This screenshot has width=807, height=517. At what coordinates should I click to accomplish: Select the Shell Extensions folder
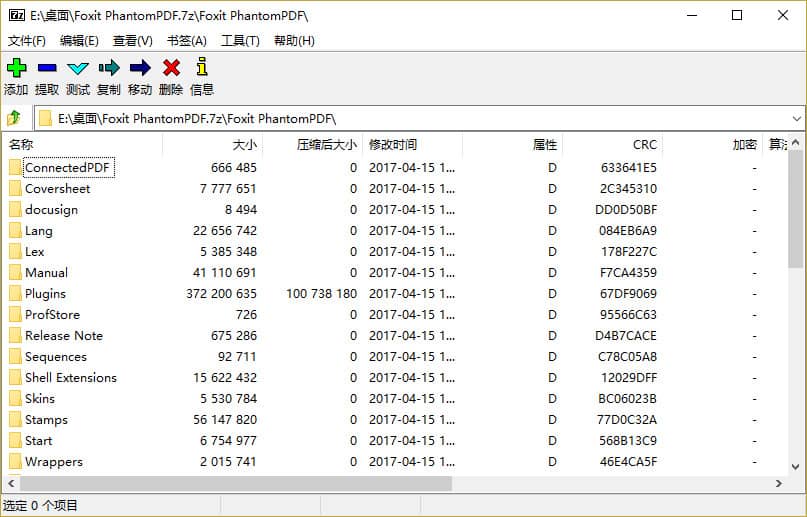tap(70, 378)
